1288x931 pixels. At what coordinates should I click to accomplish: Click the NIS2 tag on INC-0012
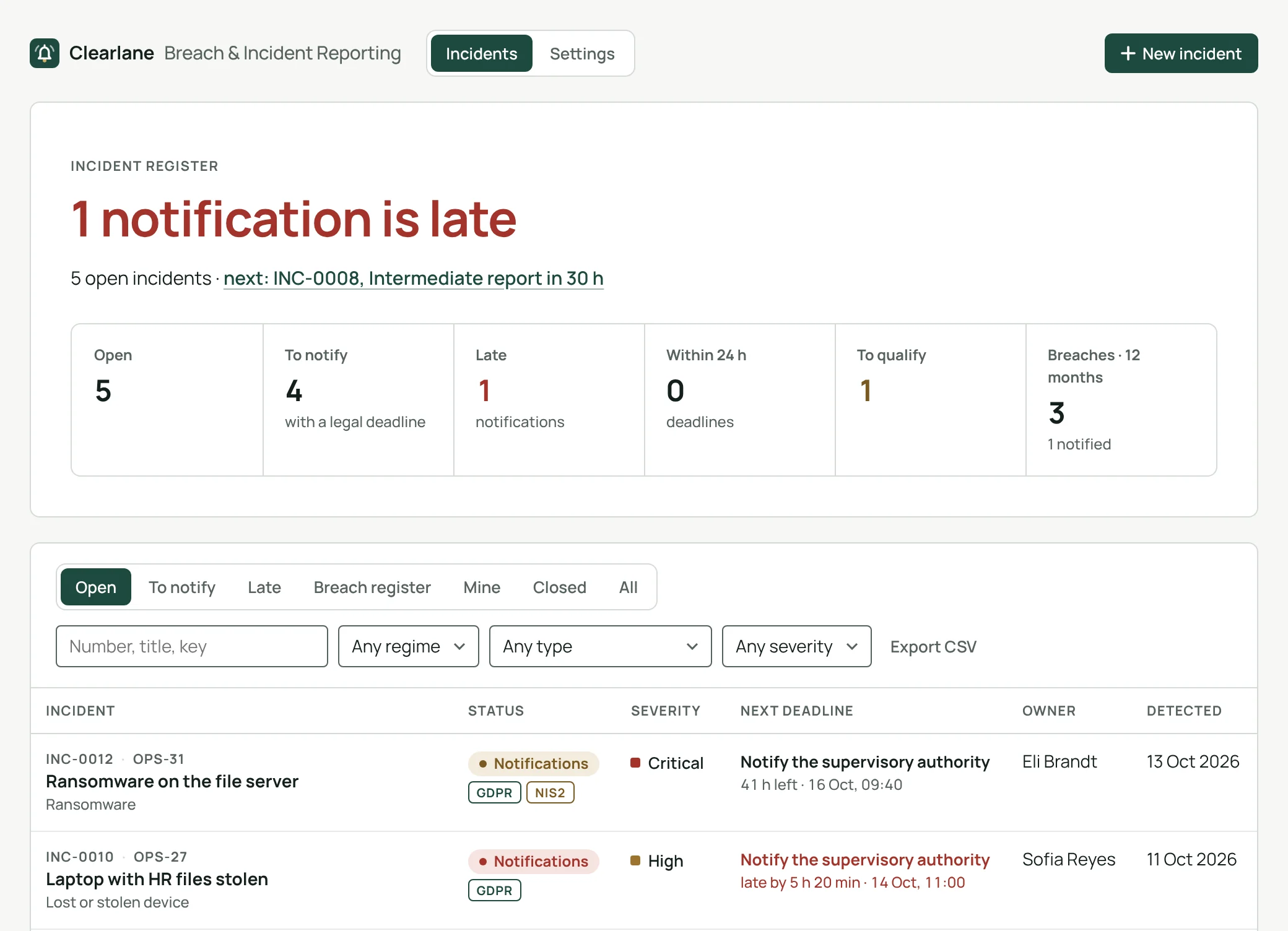pyautogui.click(x=550, y=792)
